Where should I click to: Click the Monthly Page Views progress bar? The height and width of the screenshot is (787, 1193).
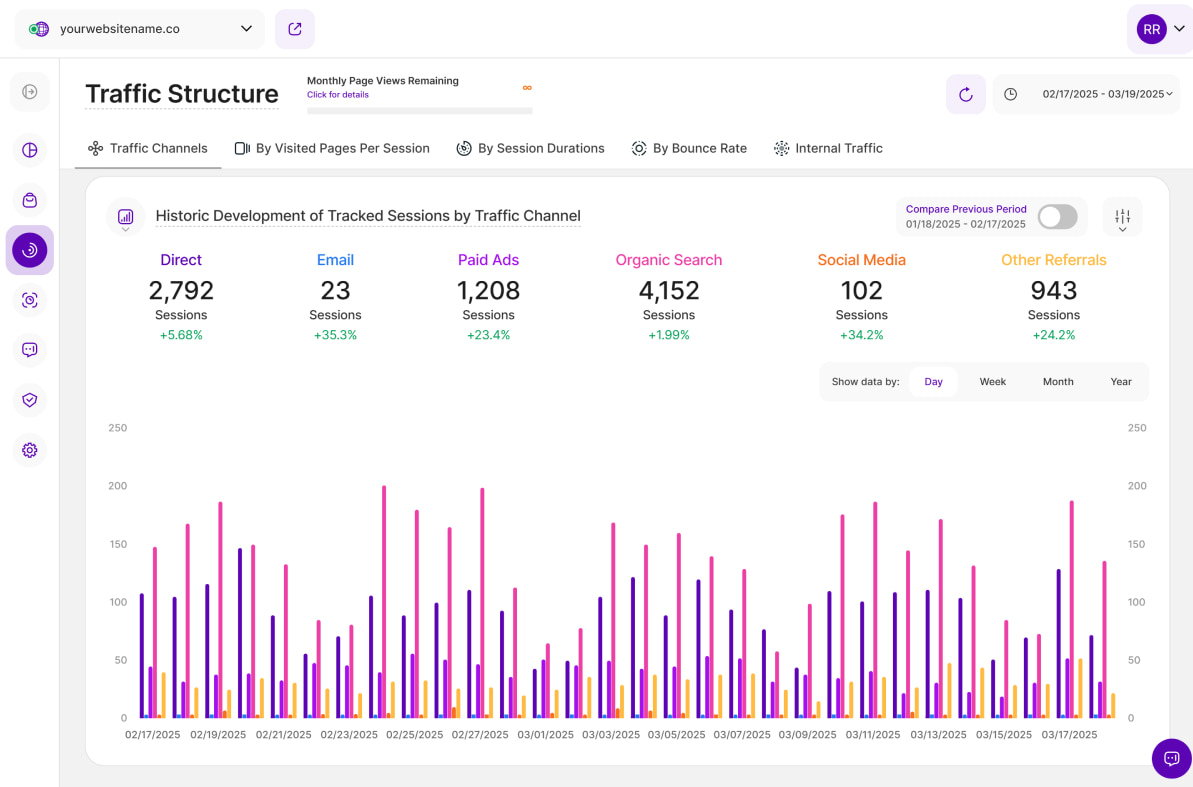pyautogui.click(x=419, y=111)
